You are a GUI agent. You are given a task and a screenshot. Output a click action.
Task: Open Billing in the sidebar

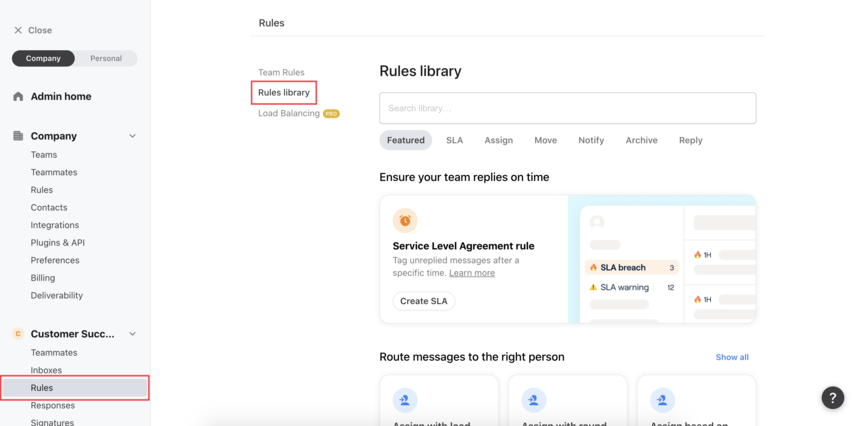[43, 277]
